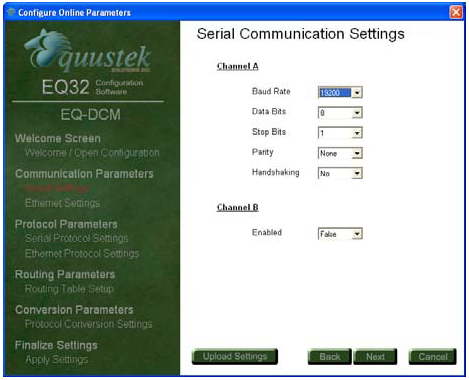Open the Baud Rate dropdown arrow
This screenshot has width=469, height=380.
click(357, 93)
